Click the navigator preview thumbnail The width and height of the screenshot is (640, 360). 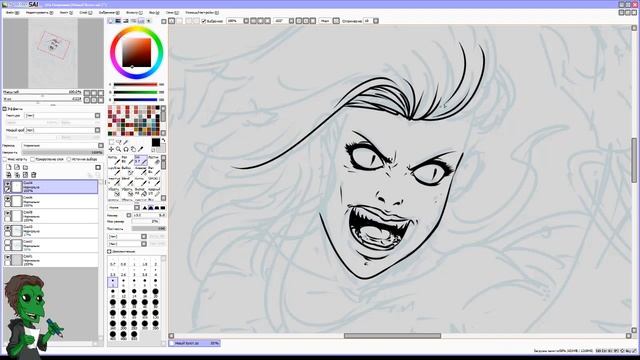point(53,53)
